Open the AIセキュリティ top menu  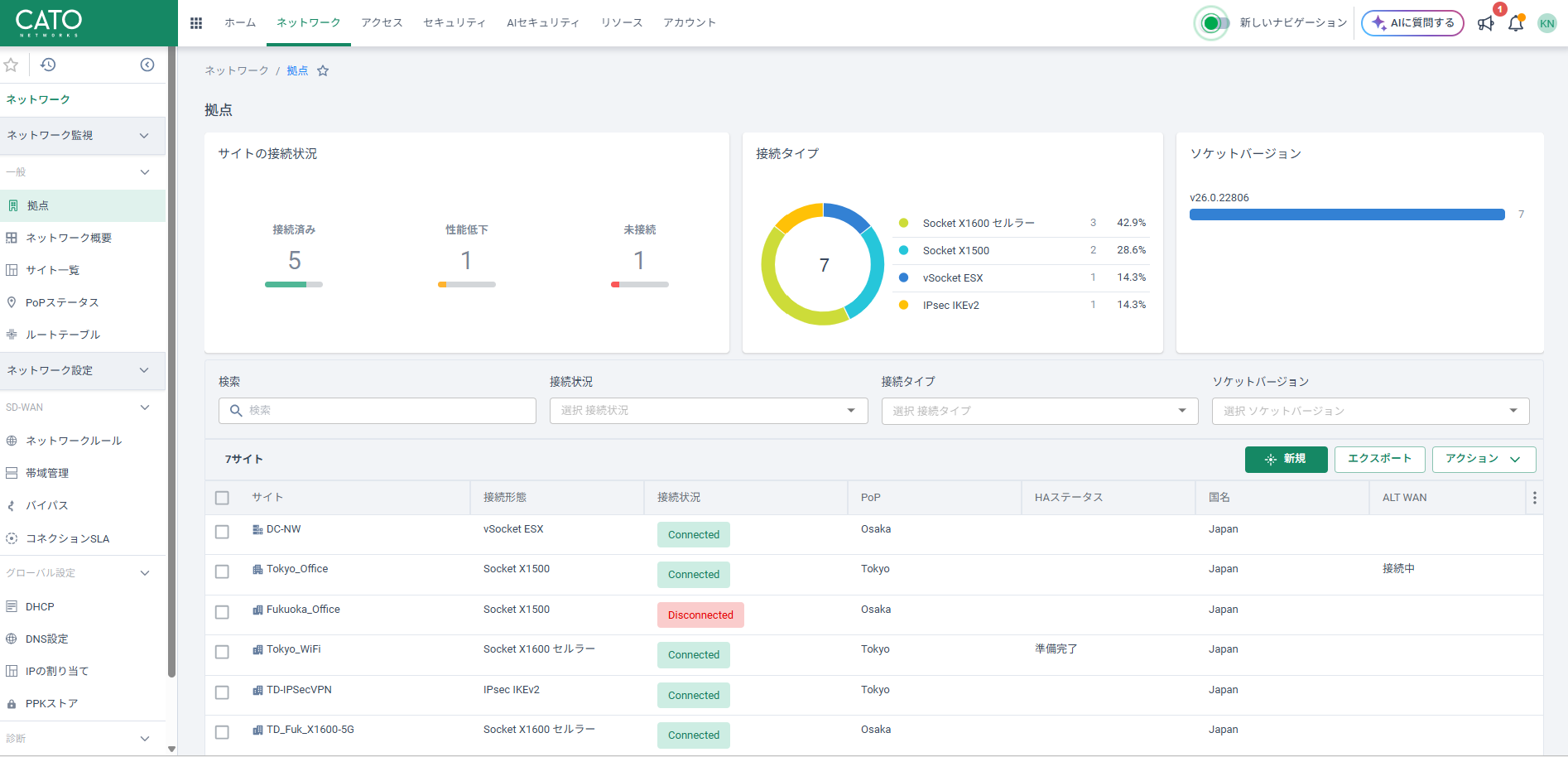[x=543, y=23]
